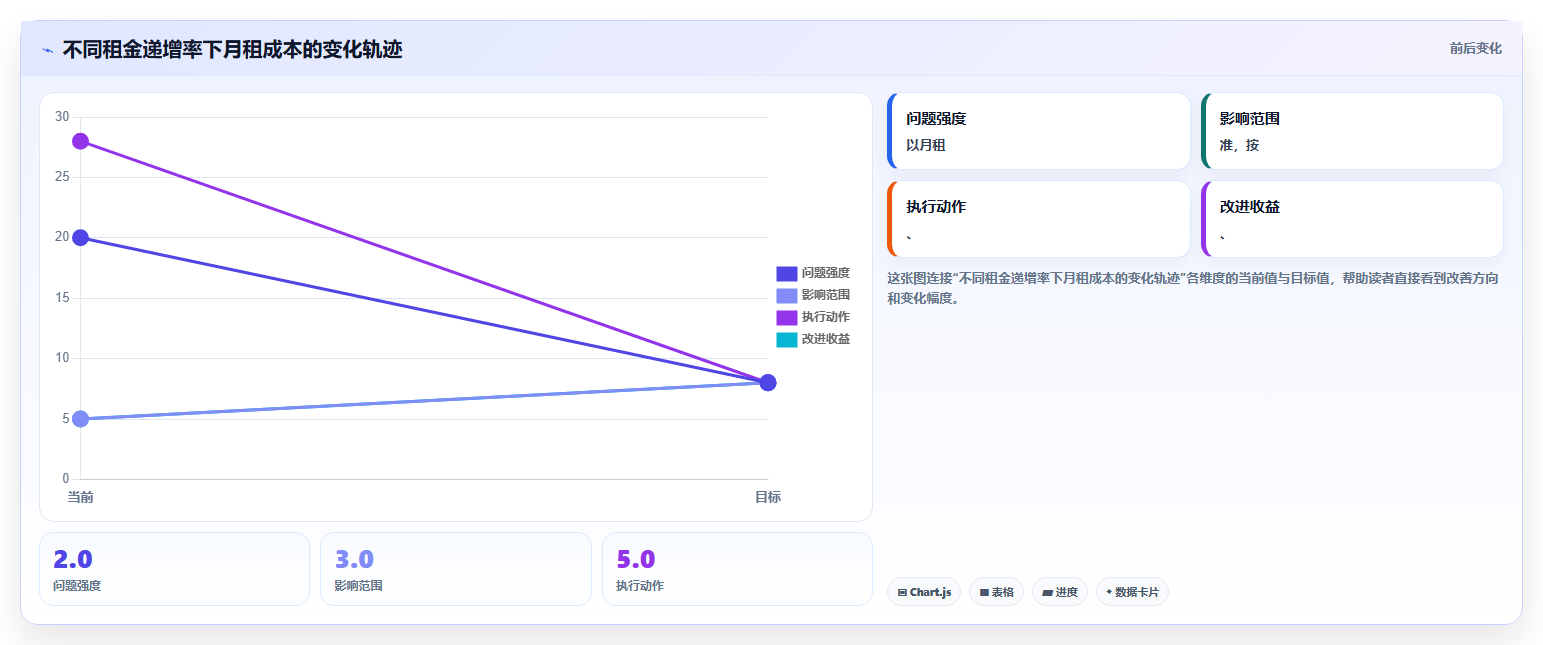Click the text 以月租 in first card
The width and height of the screenshot is (1543, 645).
click(x=926, y=145)
